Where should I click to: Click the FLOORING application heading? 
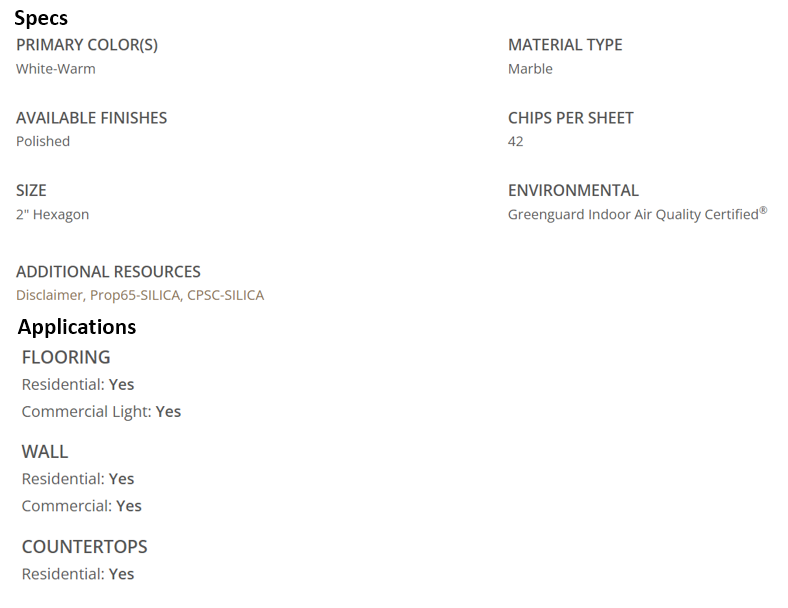[x=66, y=357]
